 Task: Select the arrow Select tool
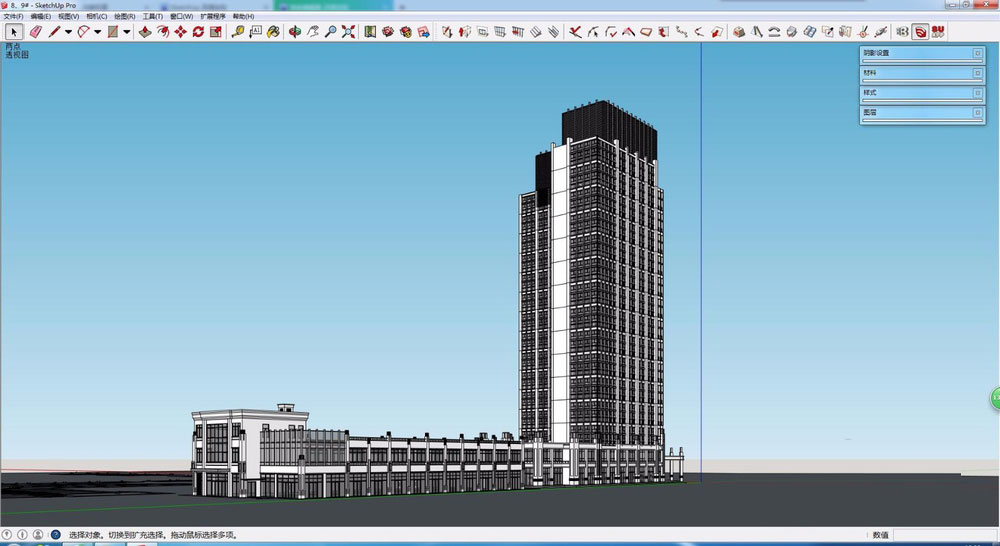tap(14, 32)
